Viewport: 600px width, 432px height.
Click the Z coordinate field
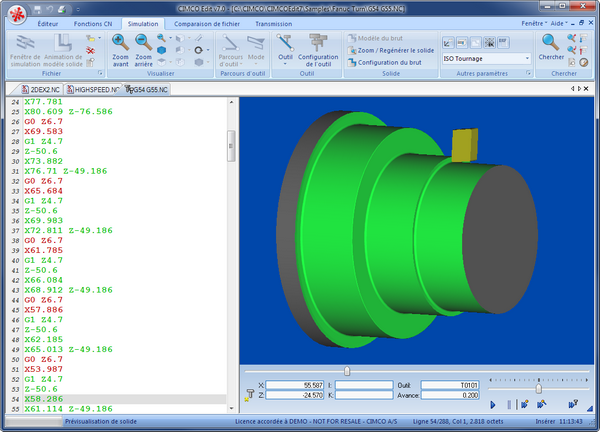295,395
